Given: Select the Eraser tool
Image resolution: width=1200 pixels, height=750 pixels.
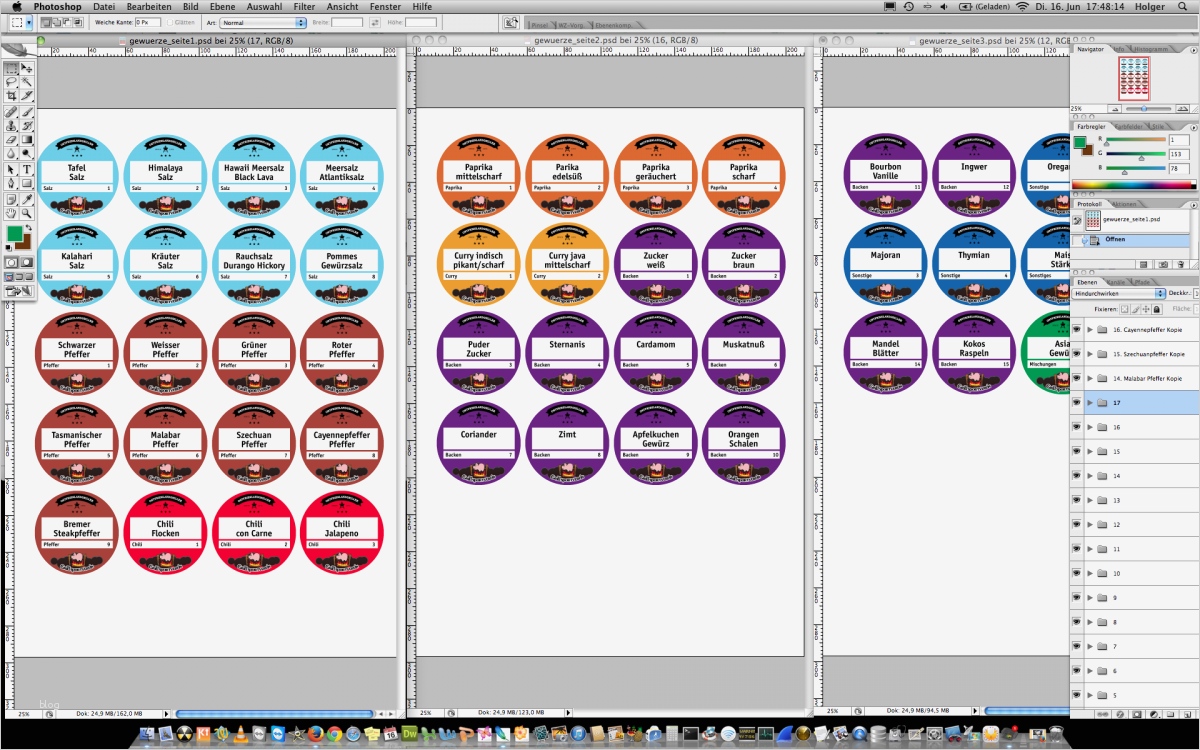Looking at the screenshot, I should (11, 140).
